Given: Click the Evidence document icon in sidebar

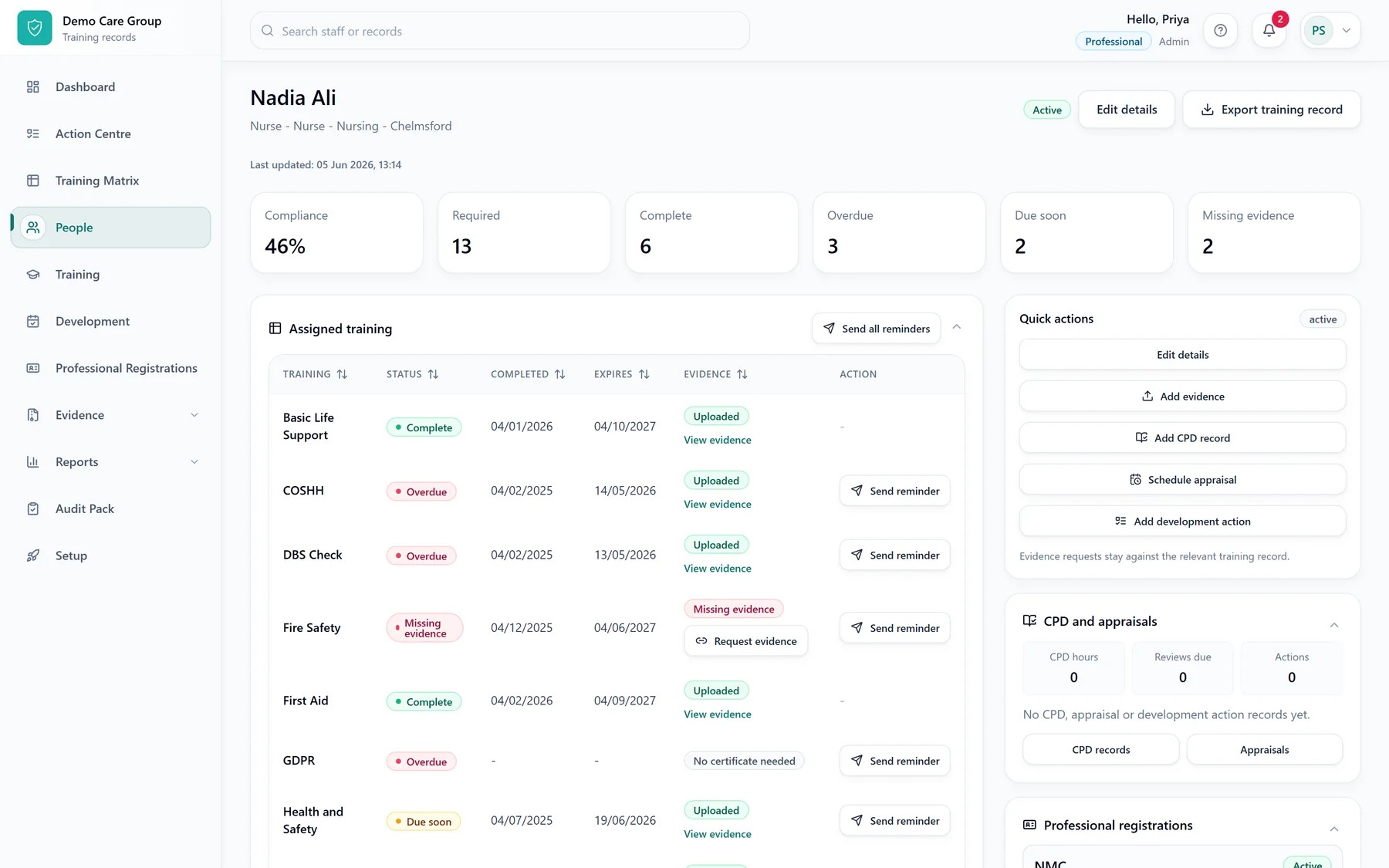Looking at the screenshot, I should click(x=33, y=415).
